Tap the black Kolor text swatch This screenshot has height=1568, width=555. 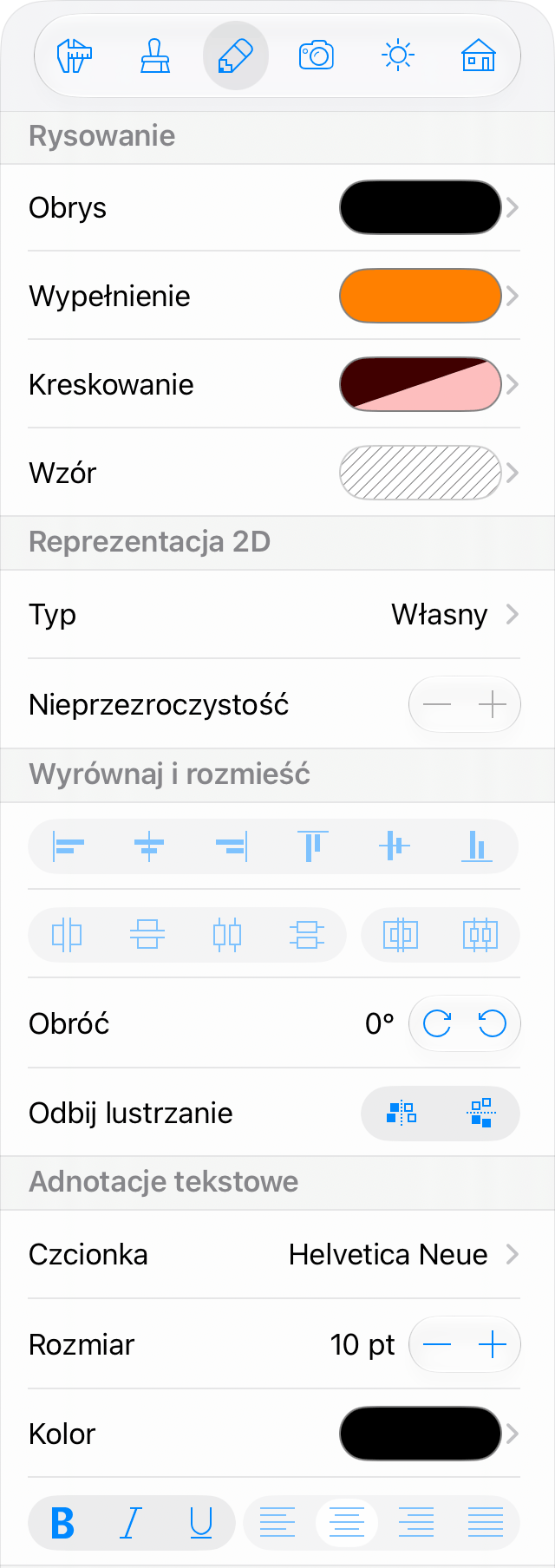(421, 1434)
